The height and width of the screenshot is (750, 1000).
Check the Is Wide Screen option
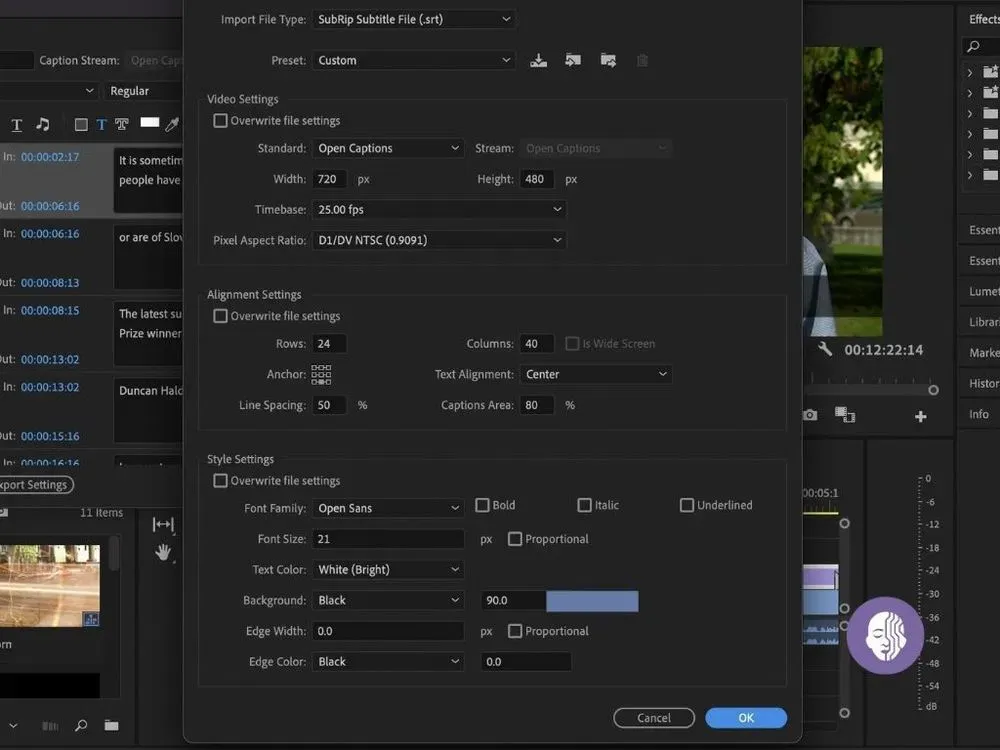tap(572, 344)
